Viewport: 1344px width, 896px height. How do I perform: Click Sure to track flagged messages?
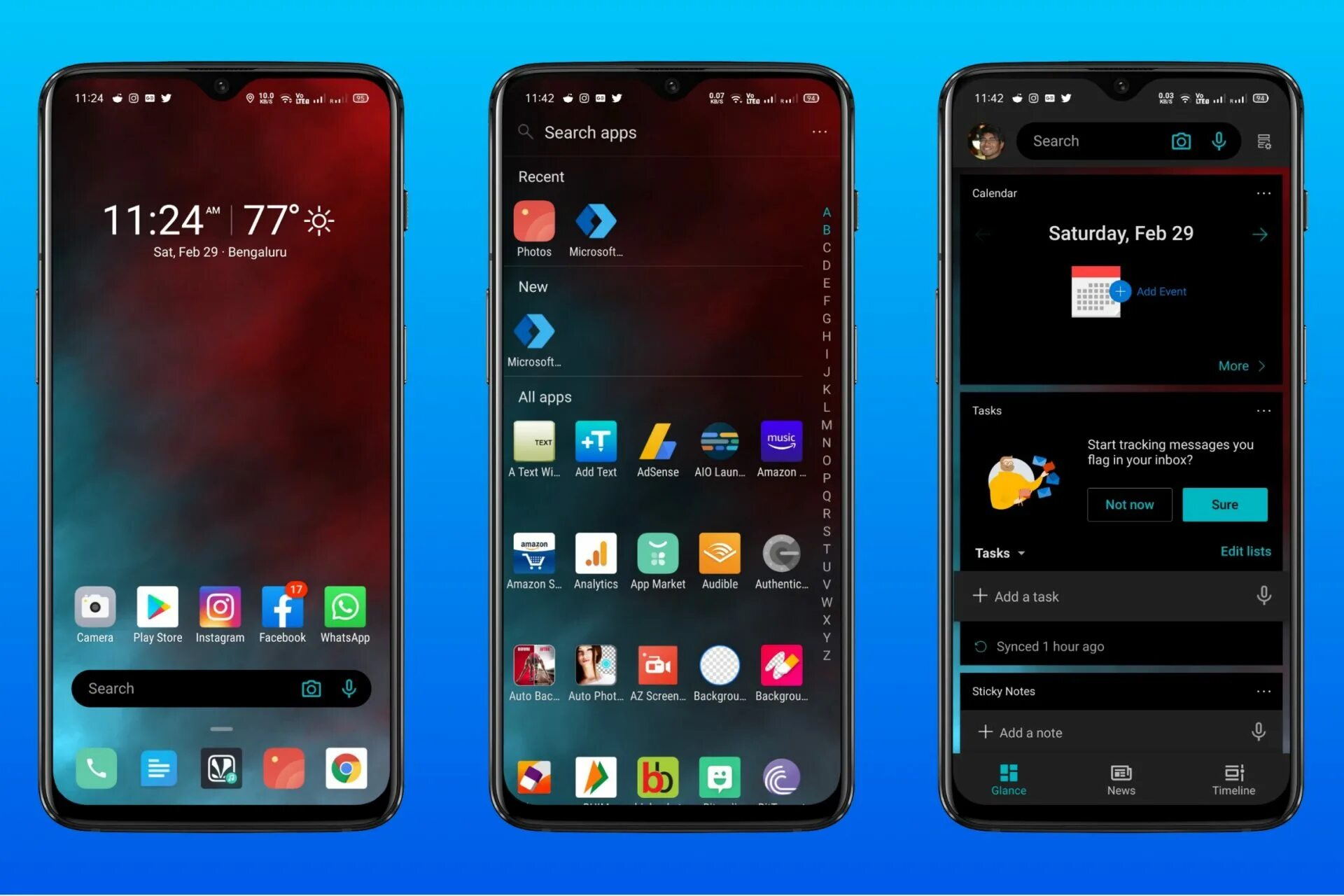pyautogui.click(x=1224, y=504)
